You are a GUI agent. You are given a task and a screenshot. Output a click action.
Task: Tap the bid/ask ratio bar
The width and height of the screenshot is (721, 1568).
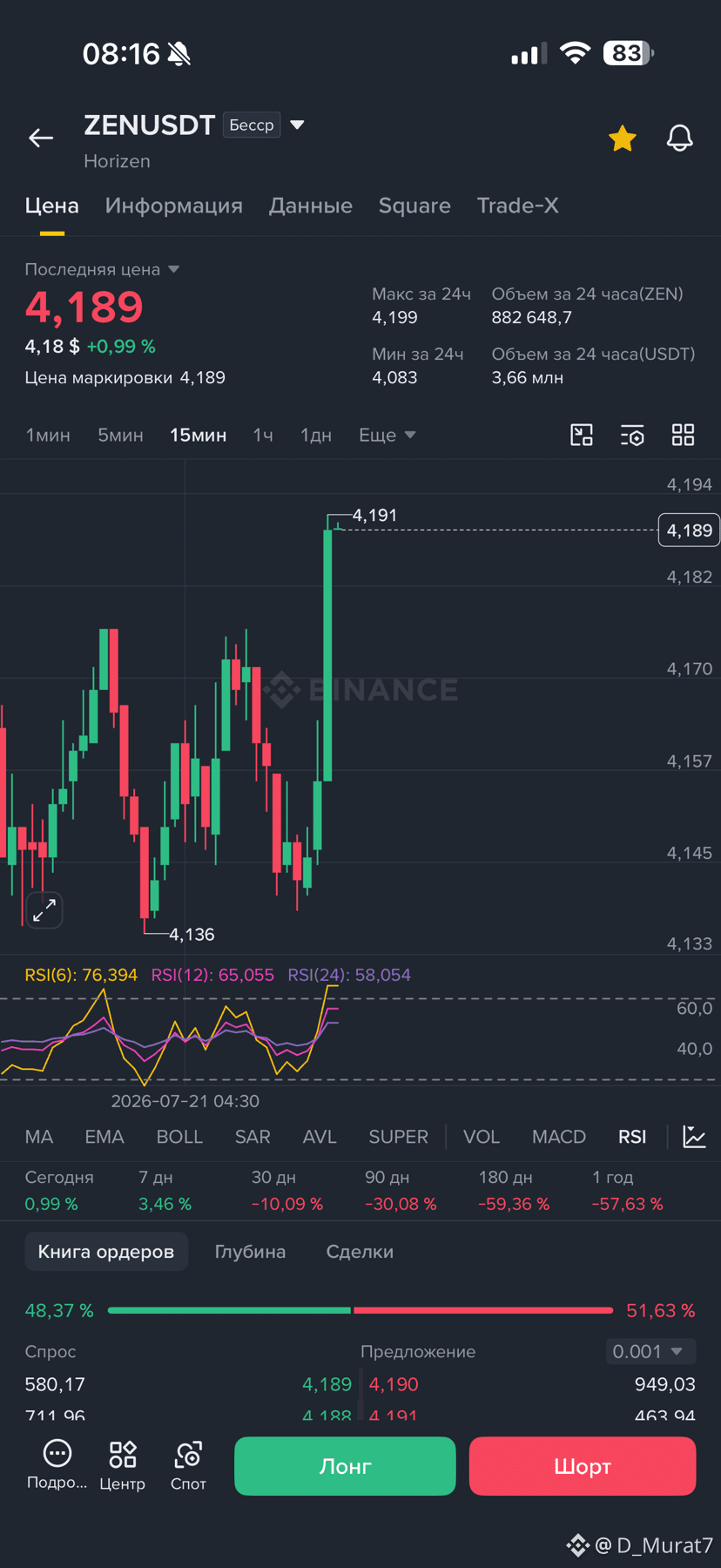(x=360, y=1310)
